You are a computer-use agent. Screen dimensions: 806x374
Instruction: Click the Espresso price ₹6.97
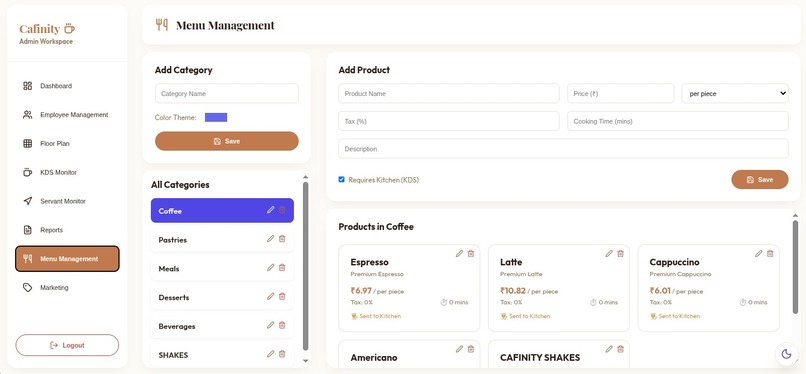[x=361, y=291]
